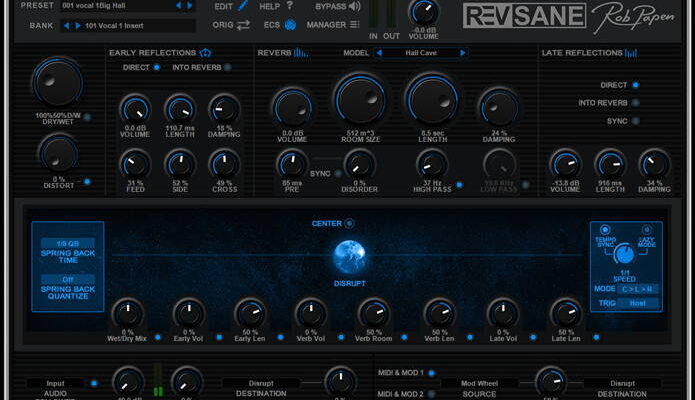Image resolution: width=695 pixels, height=400 pixels.
Task: Click the Spring Back Quantize Off field
Action: pos(68,280)
